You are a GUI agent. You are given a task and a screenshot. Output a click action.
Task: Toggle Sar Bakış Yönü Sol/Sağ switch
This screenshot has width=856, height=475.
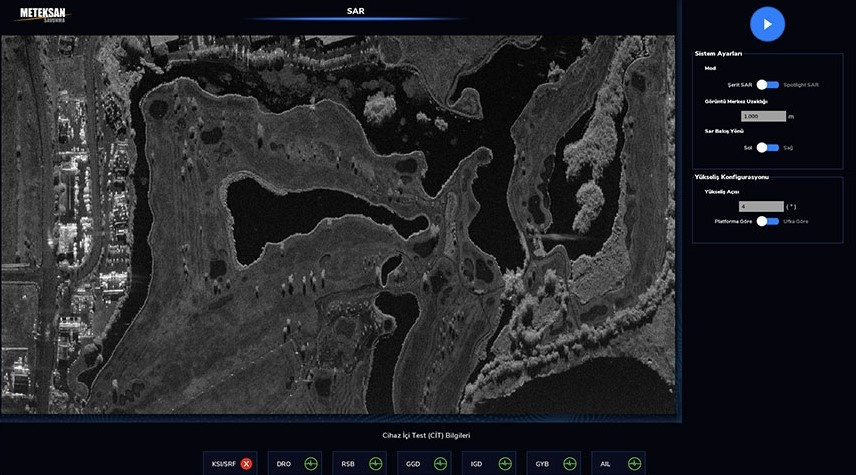[767, 147]
